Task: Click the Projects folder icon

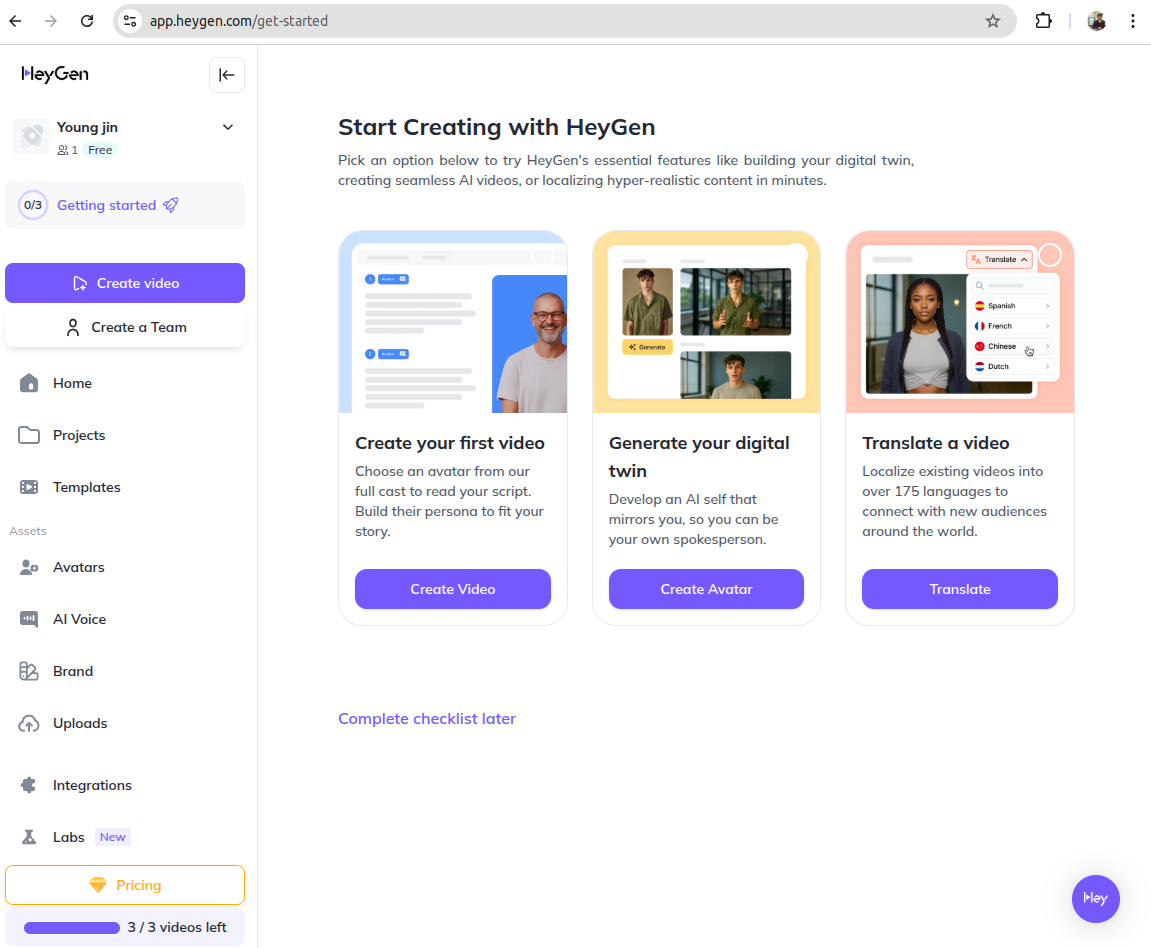Action: [x=29, y=435]
